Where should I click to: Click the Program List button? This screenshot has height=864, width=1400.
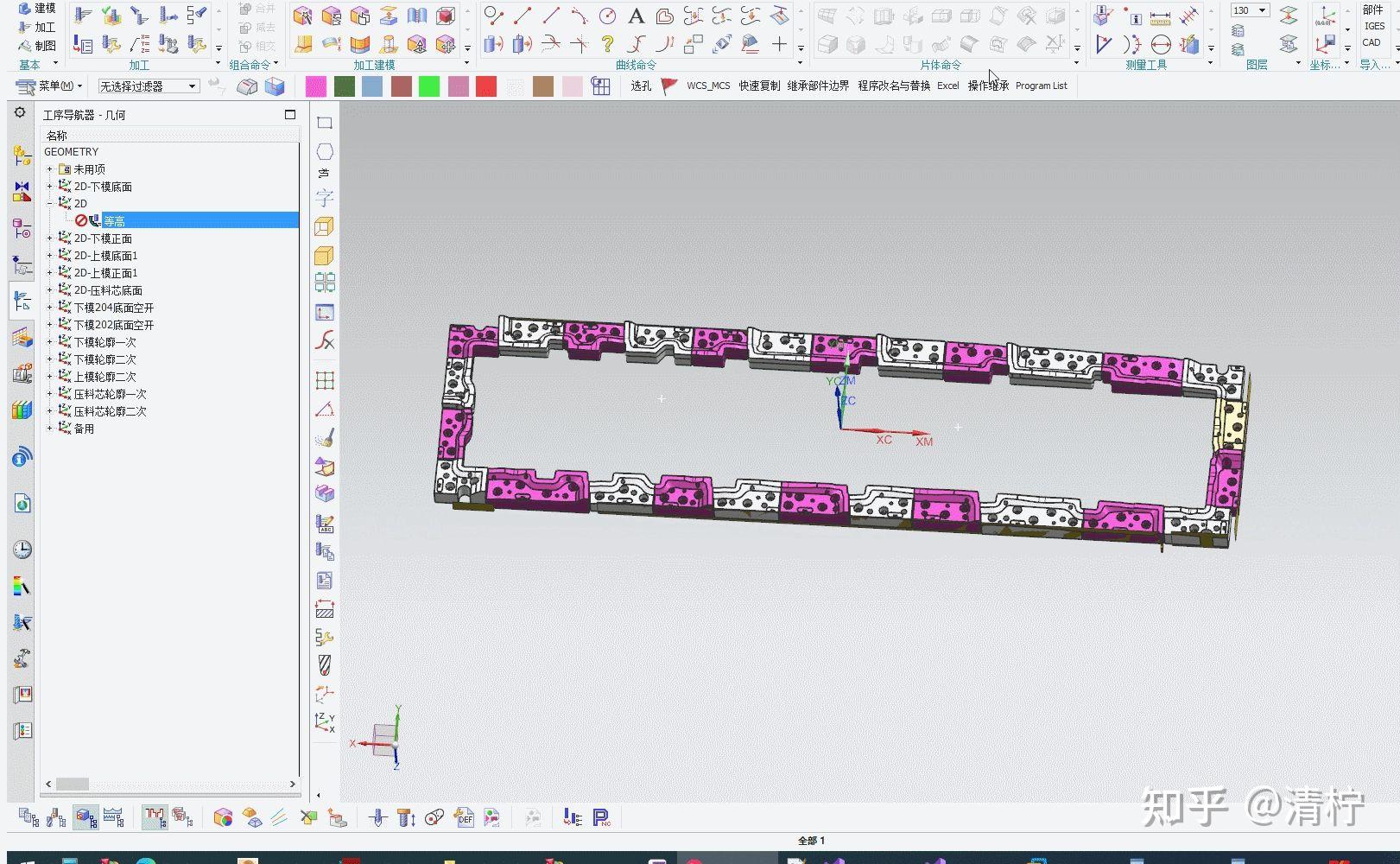tap(1042, 86)
